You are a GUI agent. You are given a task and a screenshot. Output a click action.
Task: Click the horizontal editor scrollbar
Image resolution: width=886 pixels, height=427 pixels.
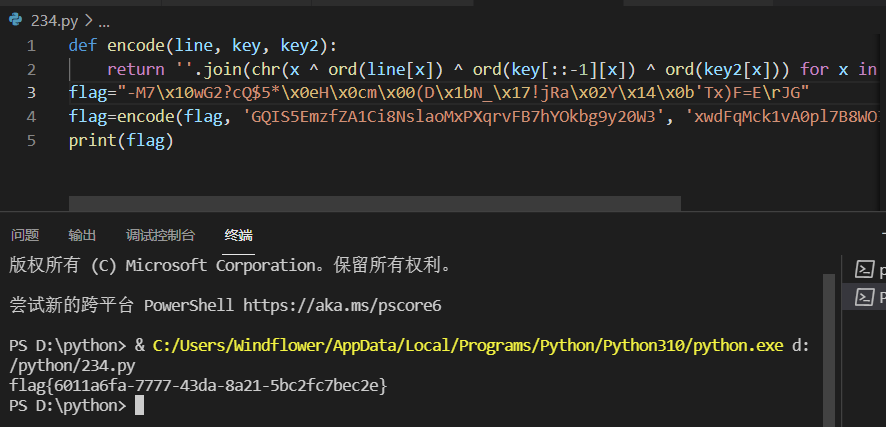[375, 203]
